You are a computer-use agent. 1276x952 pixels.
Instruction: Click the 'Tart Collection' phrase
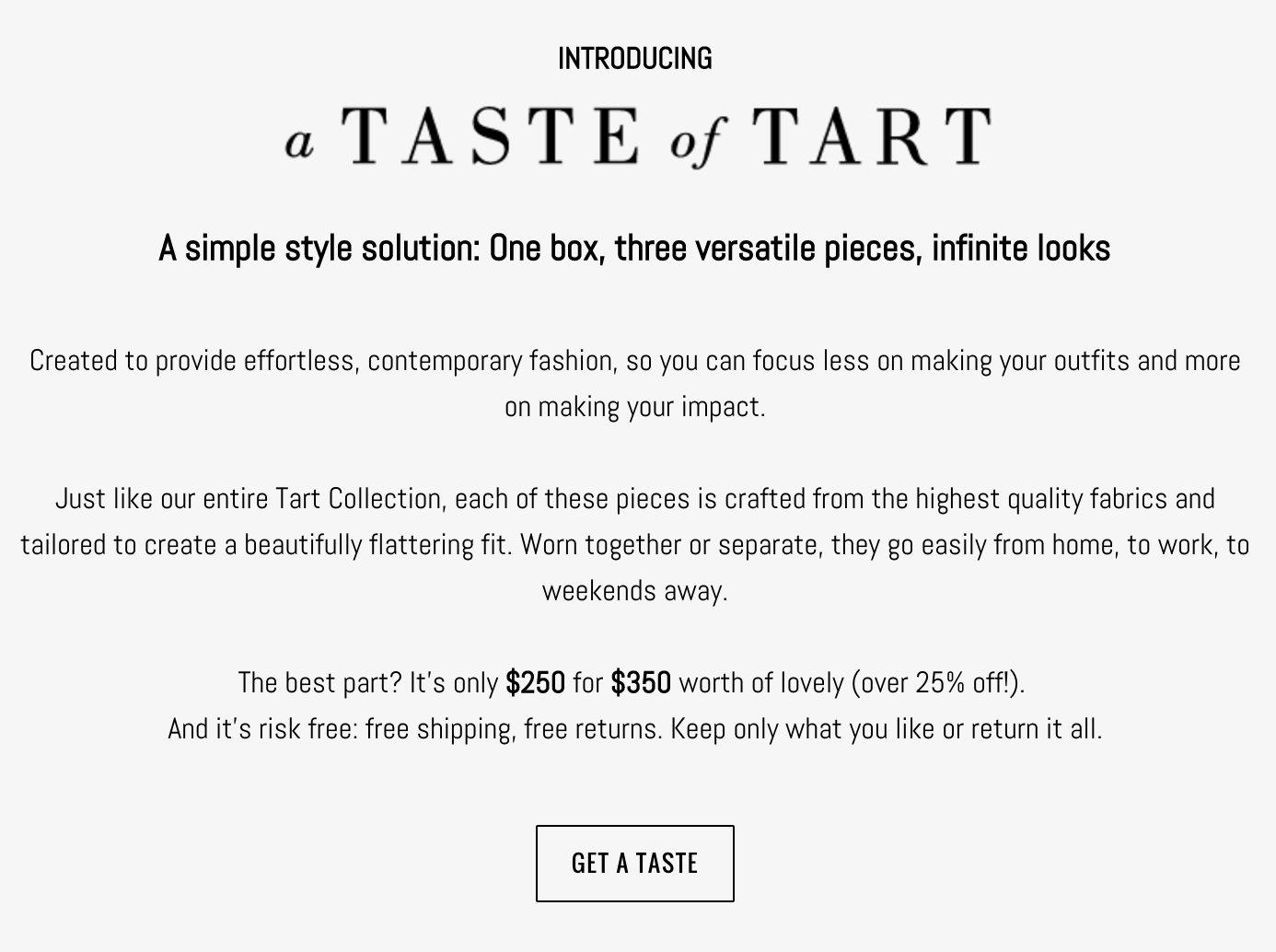coord(361,498)
